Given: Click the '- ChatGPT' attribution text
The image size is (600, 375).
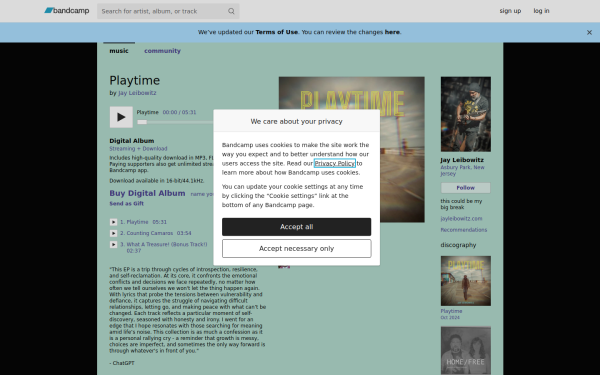Looking at the screenshot, I should coord(122,363).
